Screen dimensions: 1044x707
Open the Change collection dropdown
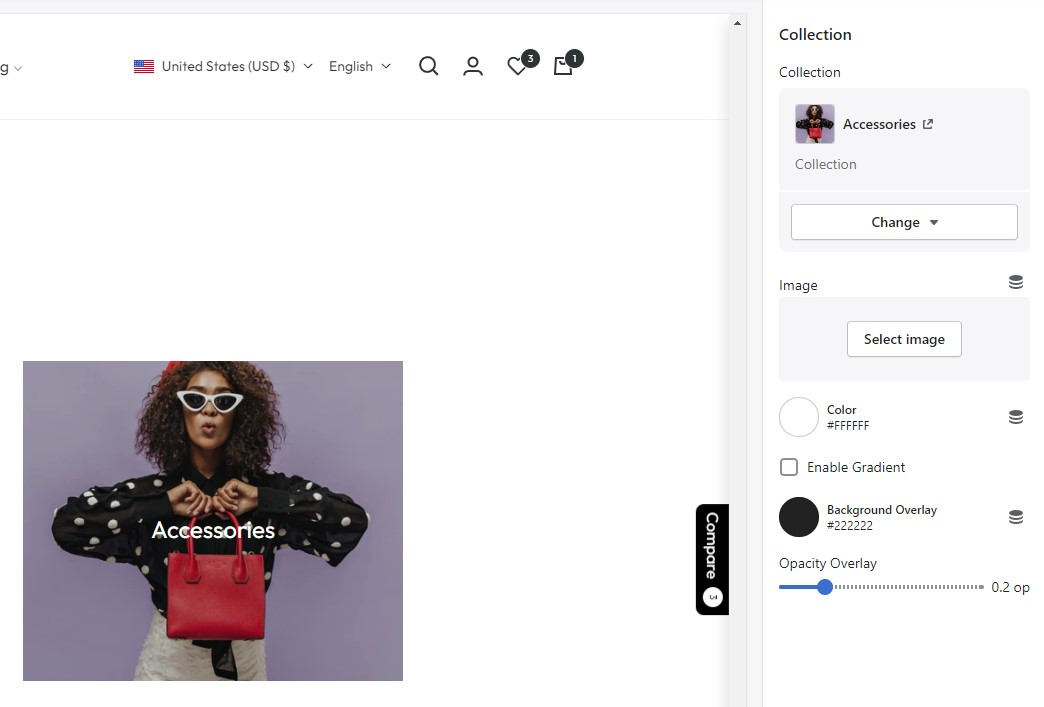[904, 222]
